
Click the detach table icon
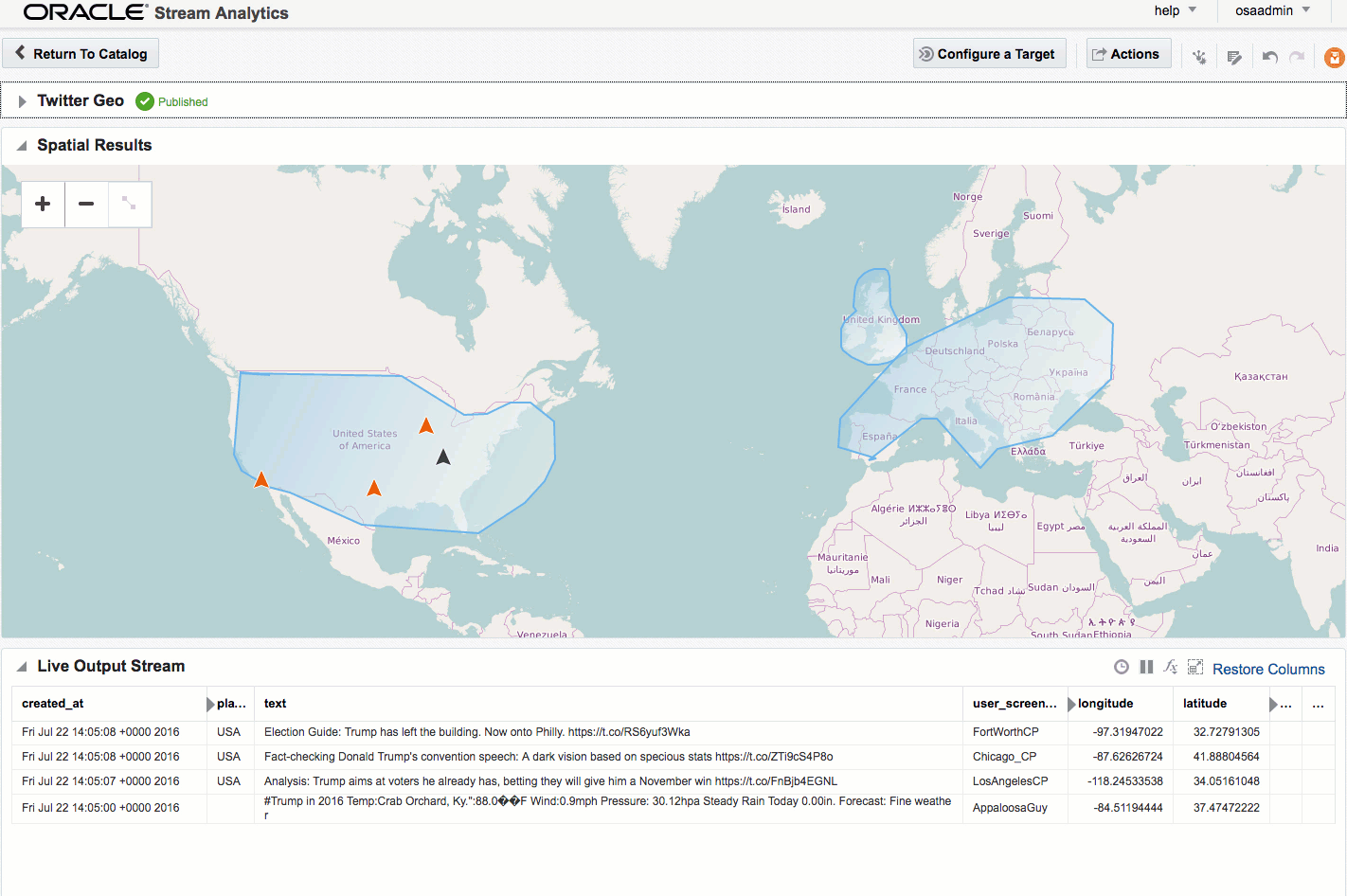1195,667
